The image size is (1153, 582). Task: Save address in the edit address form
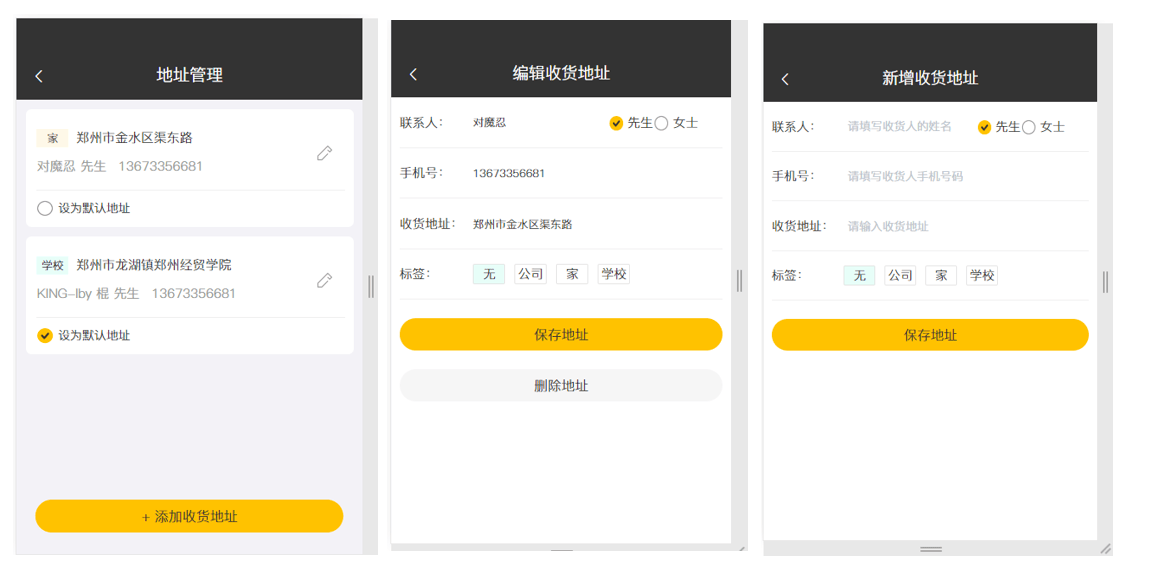click(561, 334)
